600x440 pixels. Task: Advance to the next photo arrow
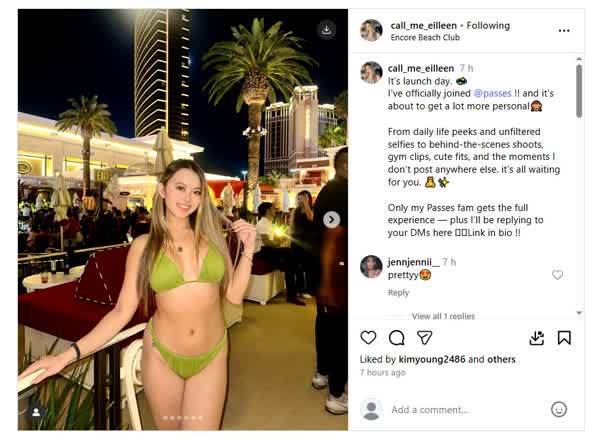(331, 220)
